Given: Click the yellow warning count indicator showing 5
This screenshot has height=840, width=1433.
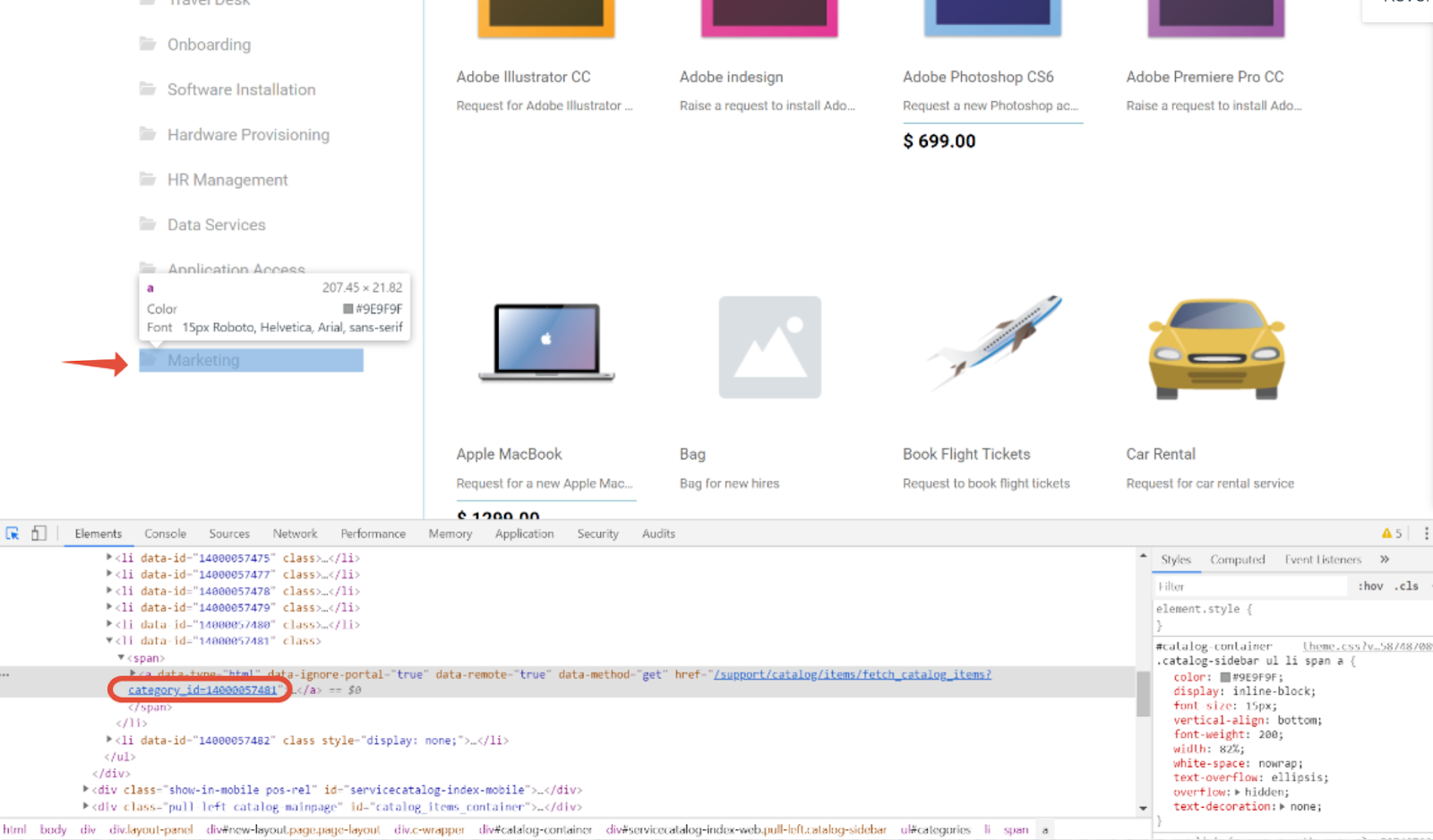Looking at the screenshot, I should click(1392, 534).
